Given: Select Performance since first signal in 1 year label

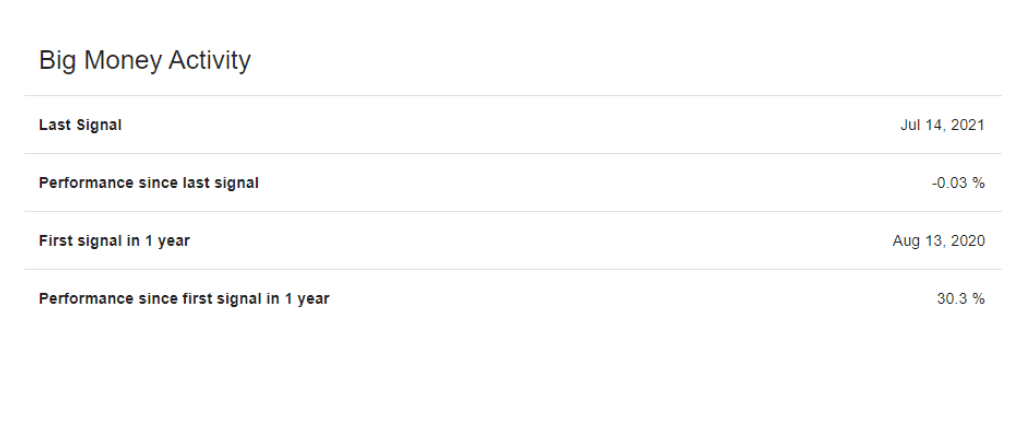Looking at the screenshot, I should (x=184, y=299).
